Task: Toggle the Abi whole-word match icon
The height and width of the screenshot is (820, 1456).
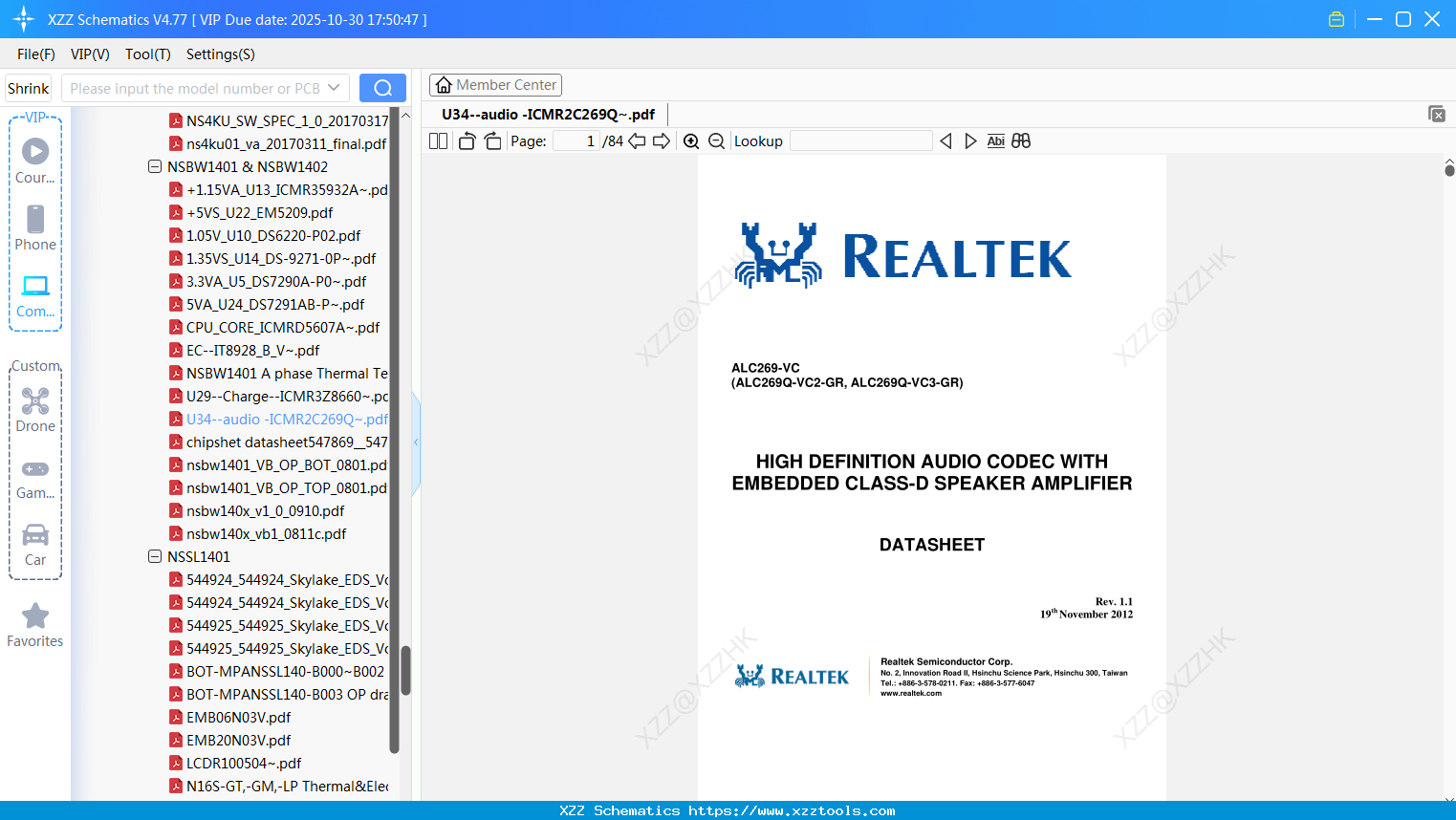Action: [995, 141]
